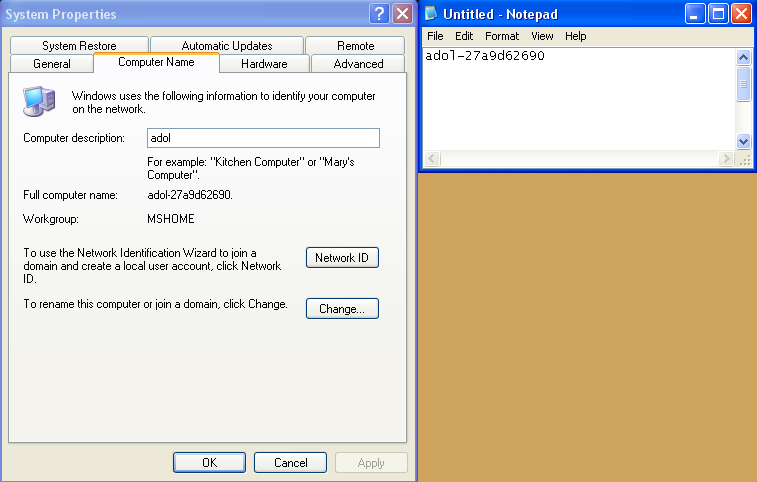Click the Apply button
Viewport: 757px width, 482px height.
(371, 463)
